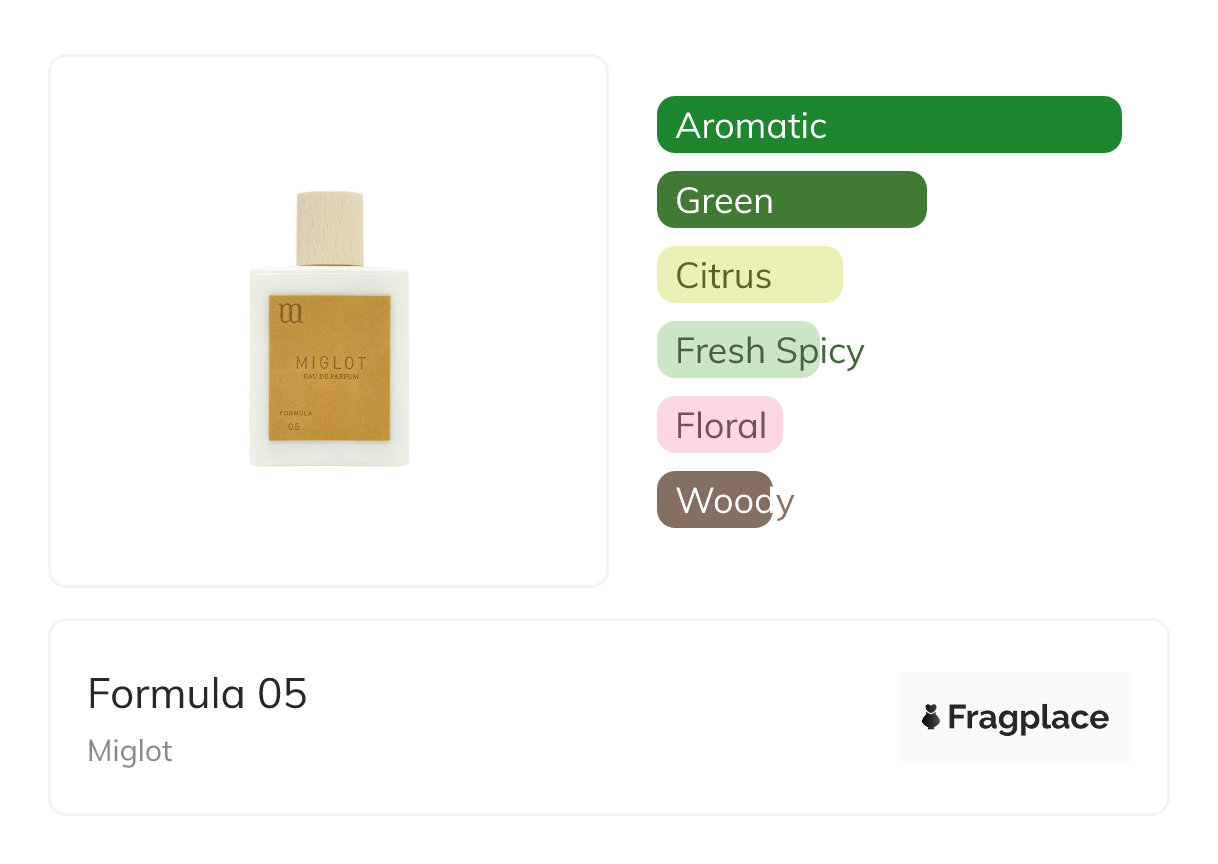Click the Citrus accord bar
The height and width of the screenshot is (864, 1218).
(749, 275)
